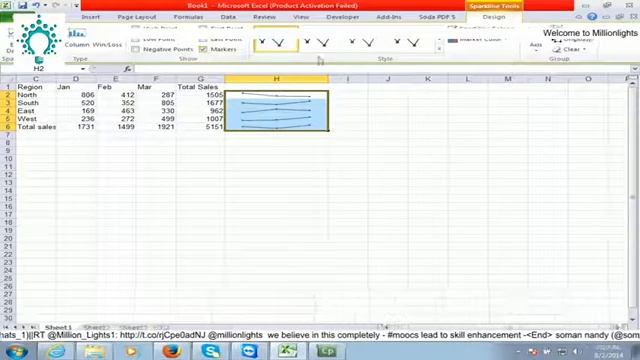Select cell with value 5151

[200, 127]
